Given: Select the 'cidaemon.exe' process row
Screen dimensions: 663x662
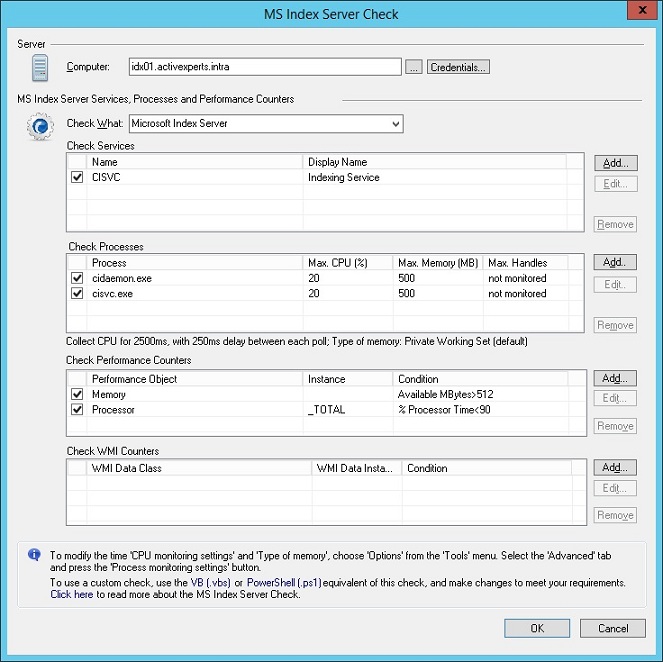Looking at the screenshot, I should [x=326, y=278].
